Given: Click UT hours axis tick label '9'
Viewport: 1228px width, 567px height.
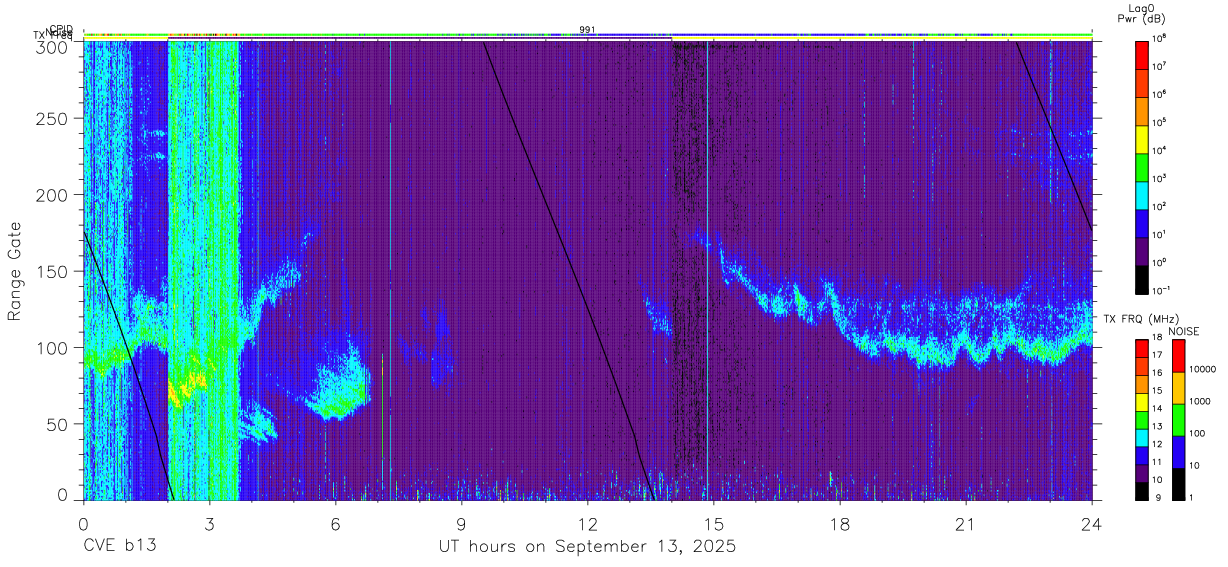Looking at the screenshot, I should 461,523.
